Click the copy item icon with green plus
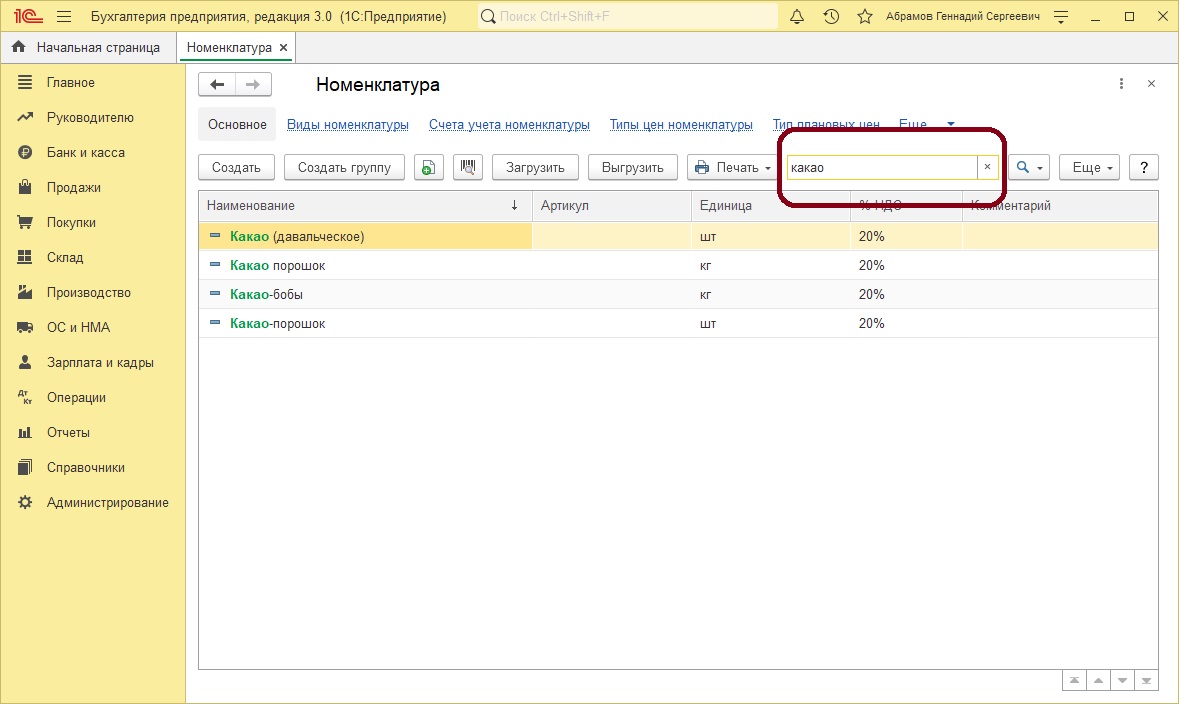 coord(428,167)
